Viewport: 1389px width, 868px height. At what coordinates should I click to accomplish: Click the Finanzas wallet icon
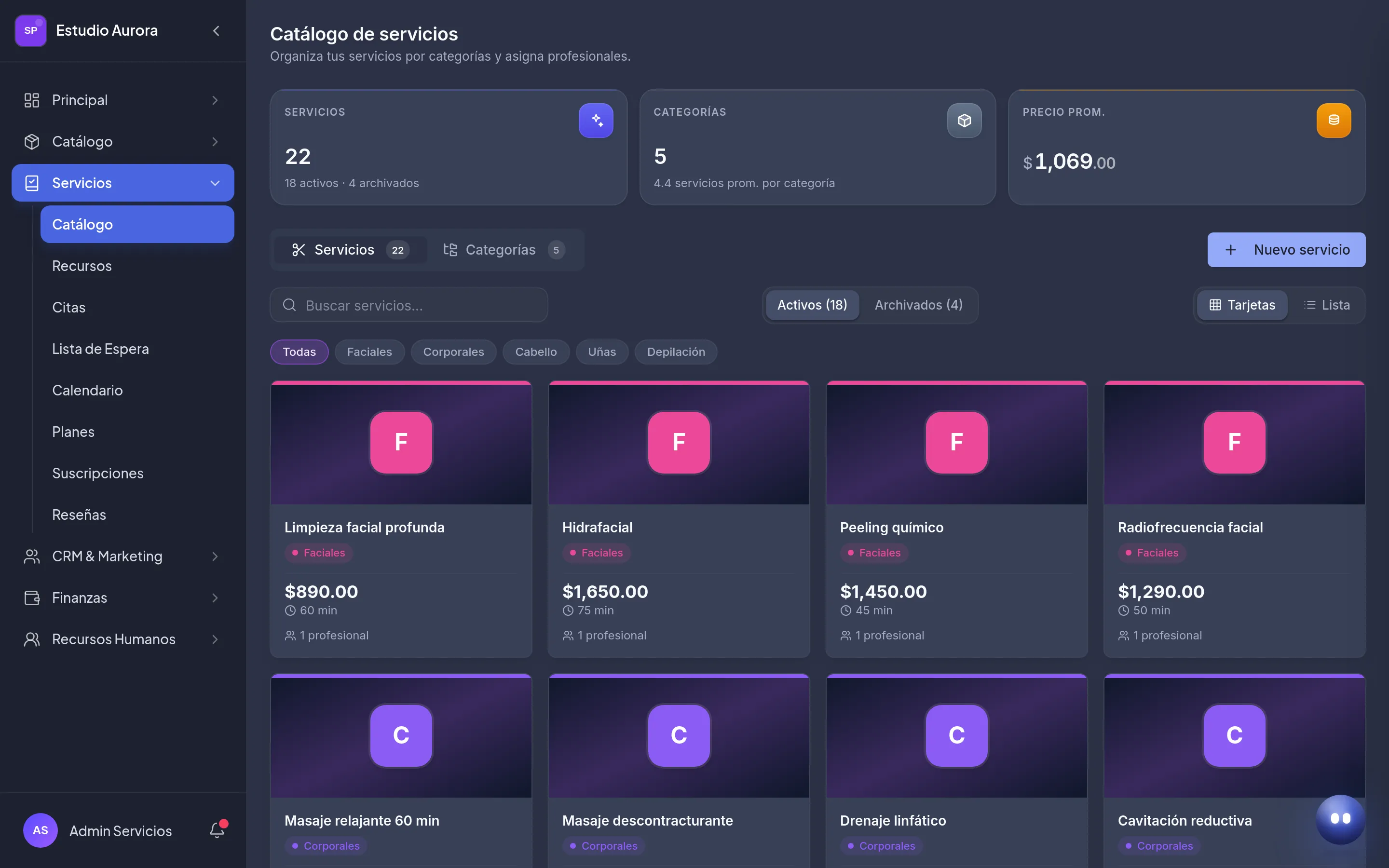(32, 598)
